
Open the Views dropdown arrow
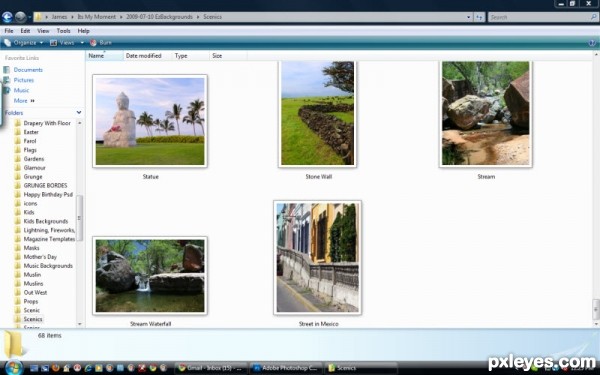click(x=82, y=43)
